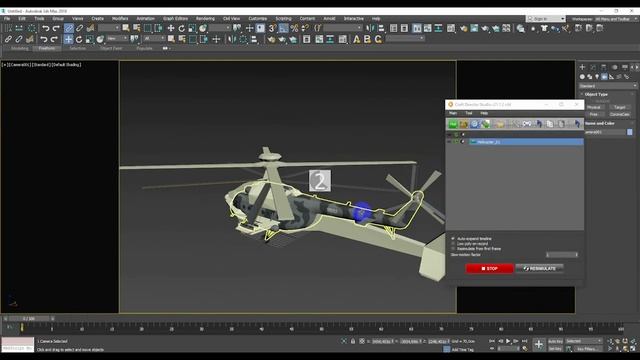Choose Select and Rotate in second toolbar row
This screenshot has height=360, width=640.
pos(79,39)
